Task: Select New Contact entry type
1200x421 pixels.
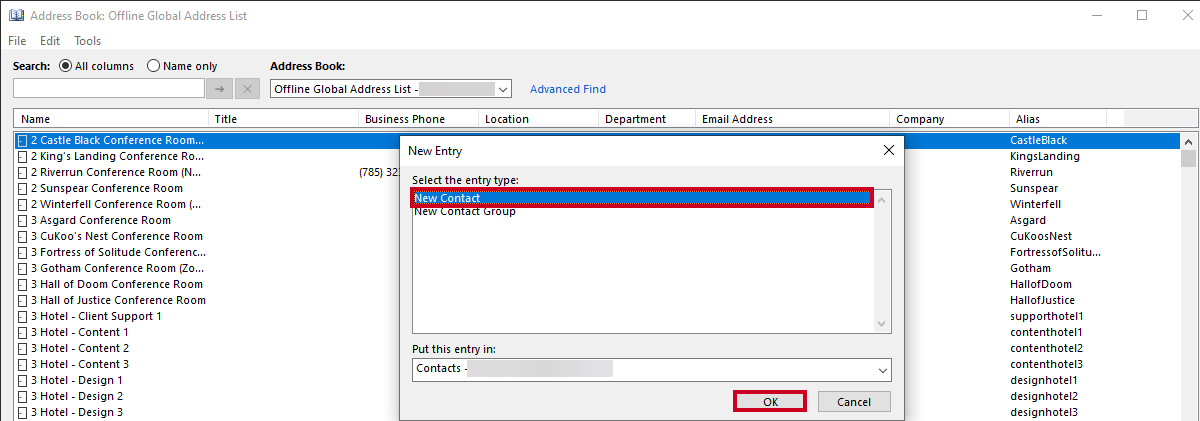Action: (x=642, y=198)
